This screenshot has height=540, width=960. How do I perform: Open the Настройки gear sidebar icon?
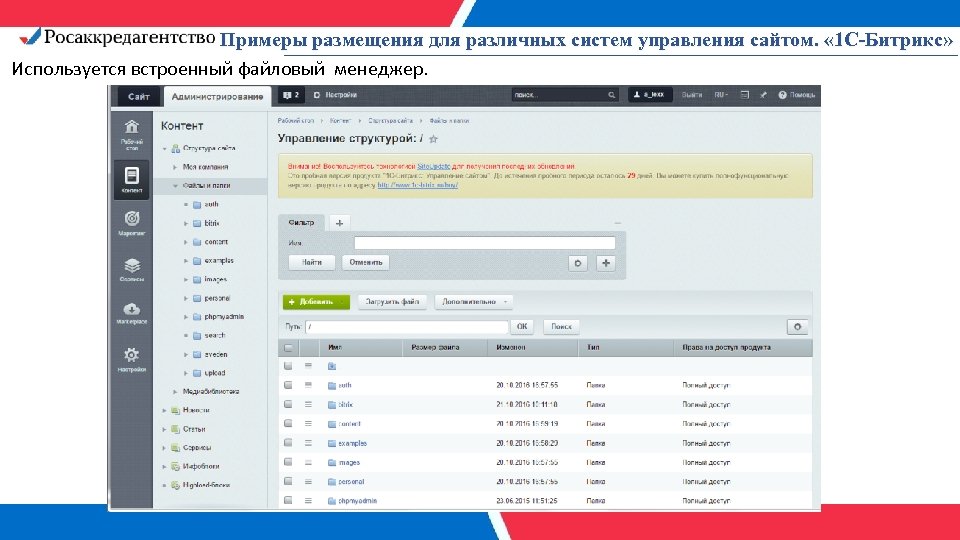(132, 359)
